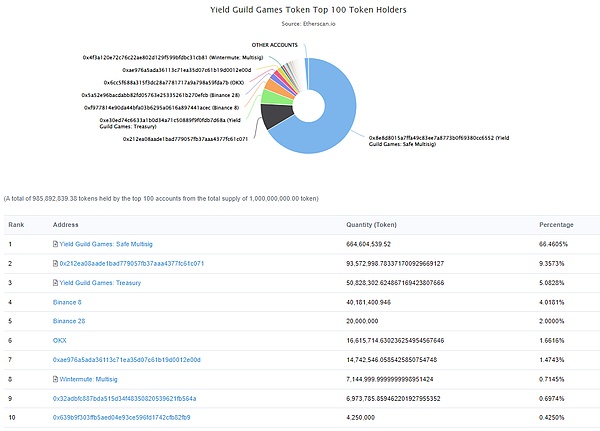Open the 0x639b9f303ffb5aed address link
This screenshot has height=431, width=600.
(x=126, y=419)
